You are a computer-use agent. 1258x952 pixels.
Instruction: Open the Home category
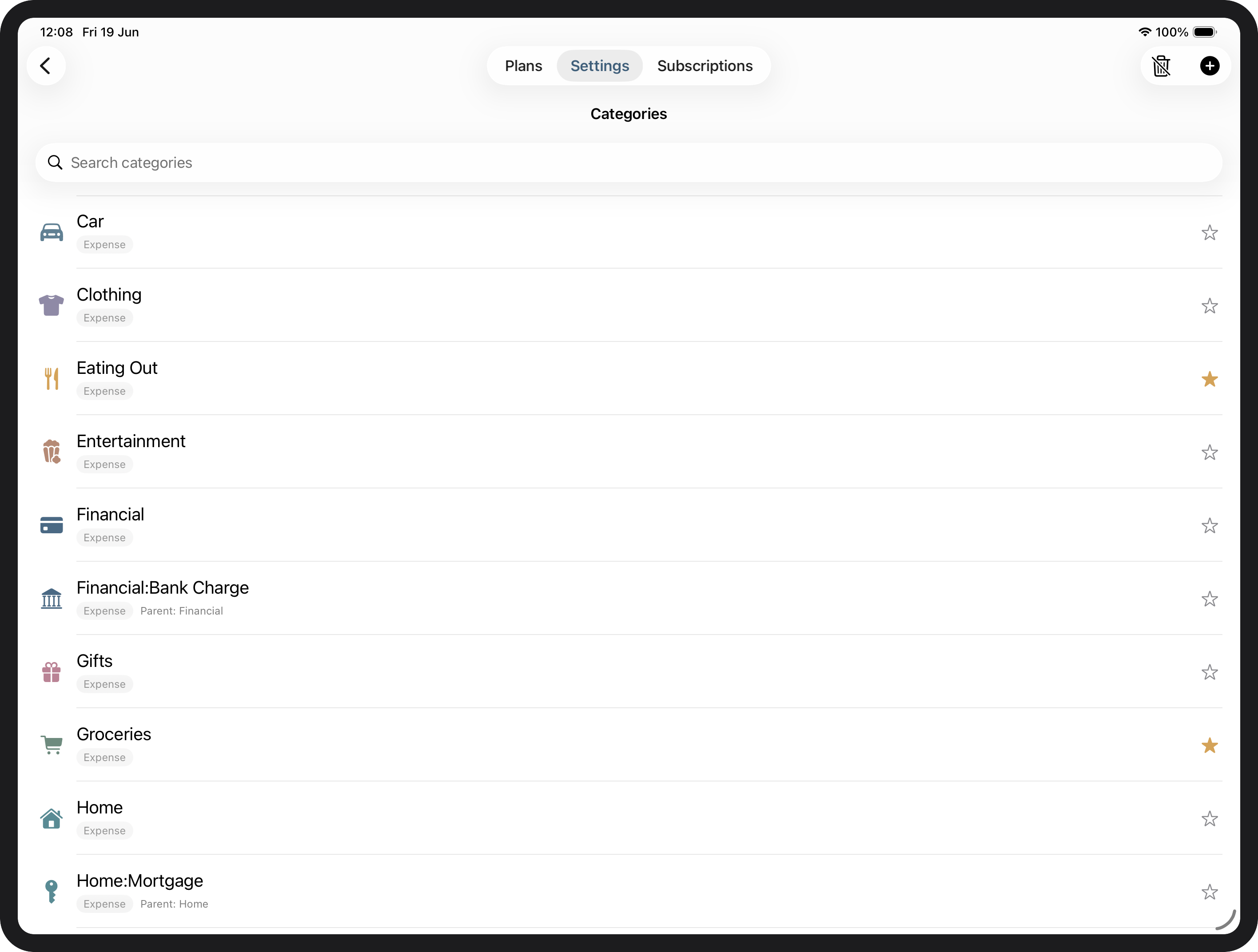pos(629,818)
